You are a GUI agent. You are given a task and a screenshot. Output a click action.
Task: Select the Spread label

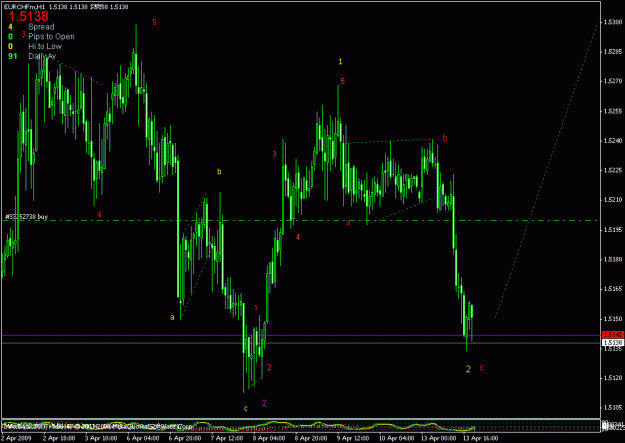pos(41,27)
